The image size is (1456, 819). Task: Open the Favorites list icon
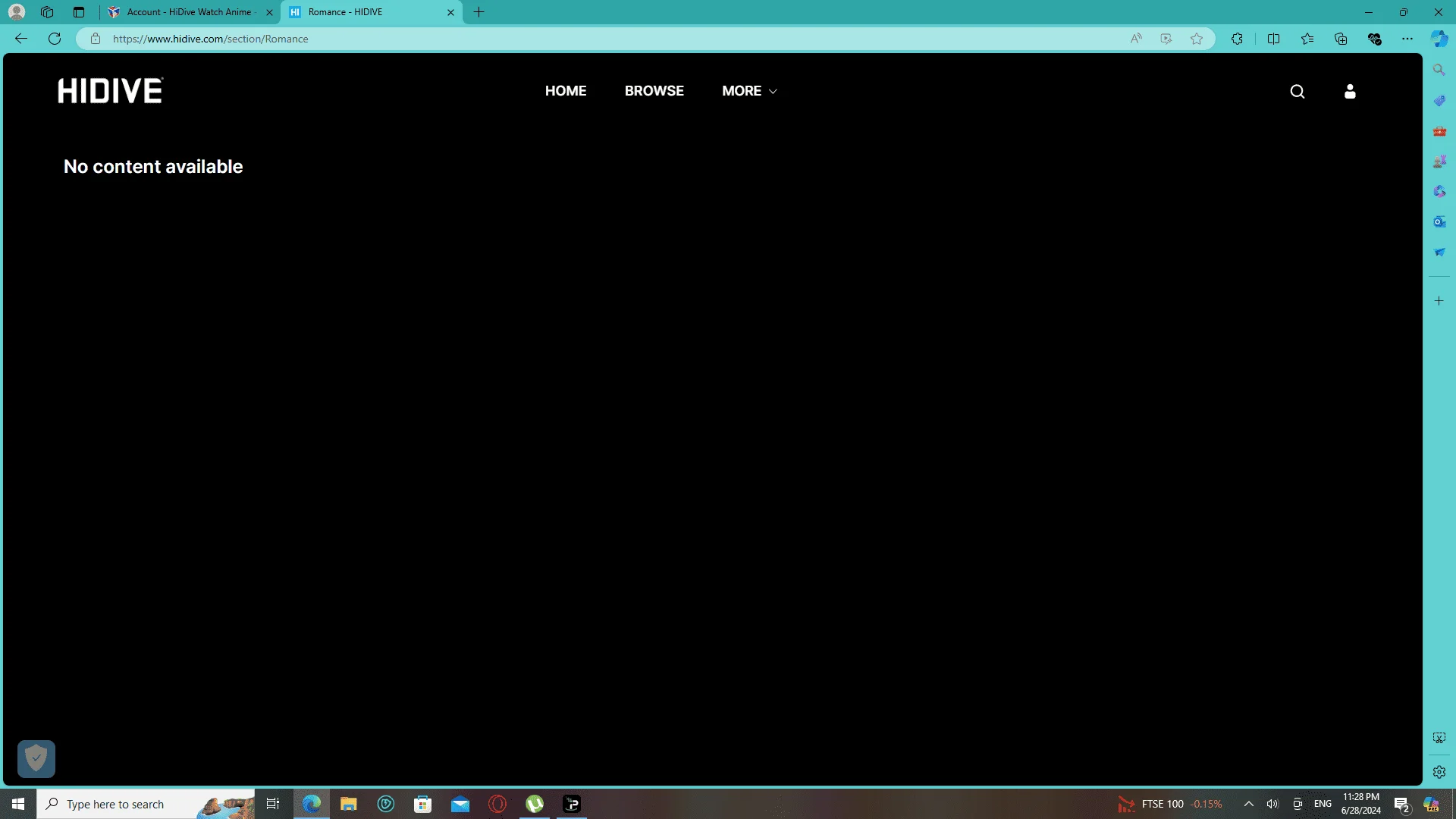coord(1307,39)
